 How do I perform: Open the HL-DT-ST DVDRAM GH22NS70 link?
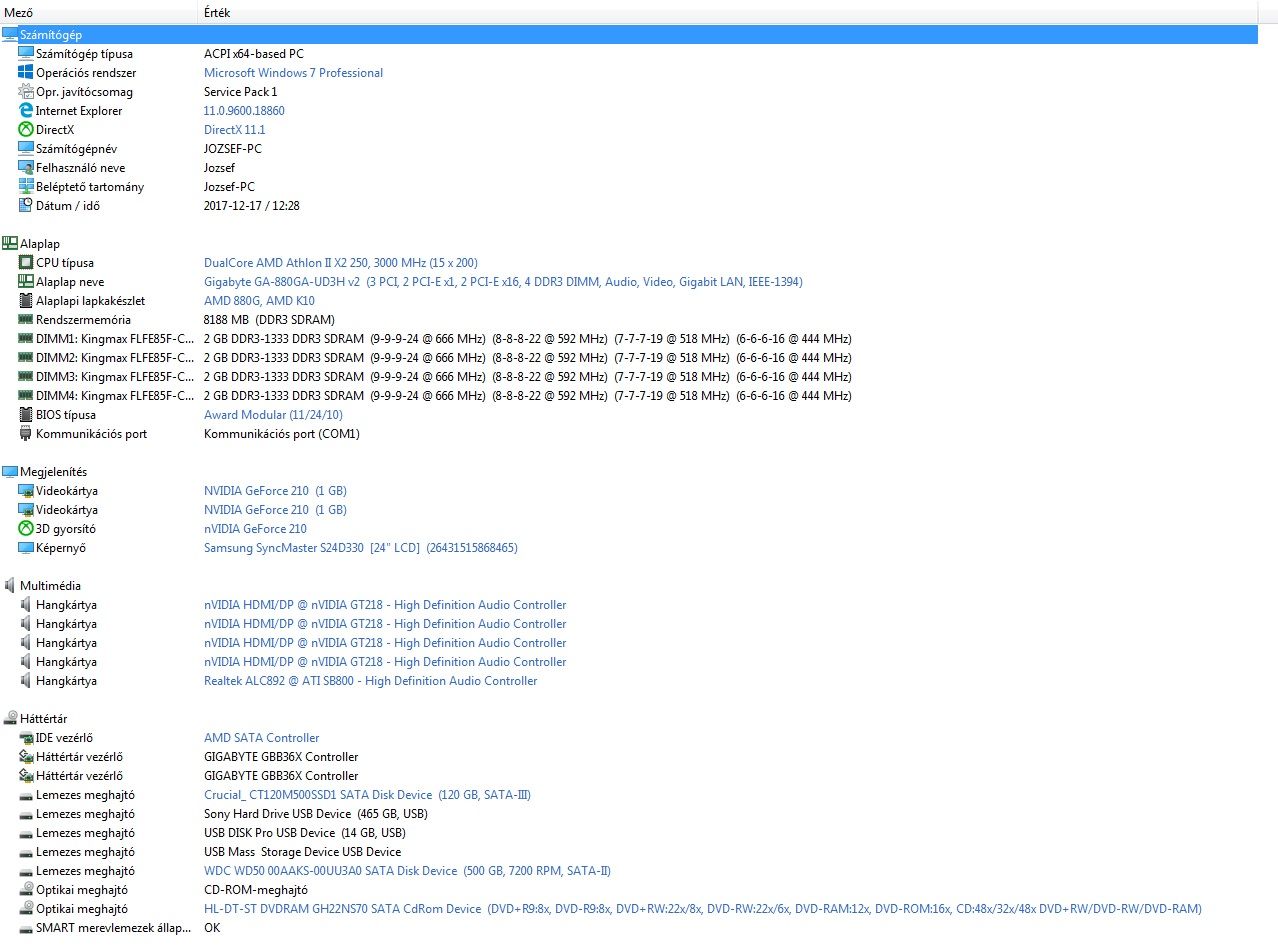coord(703,909)
